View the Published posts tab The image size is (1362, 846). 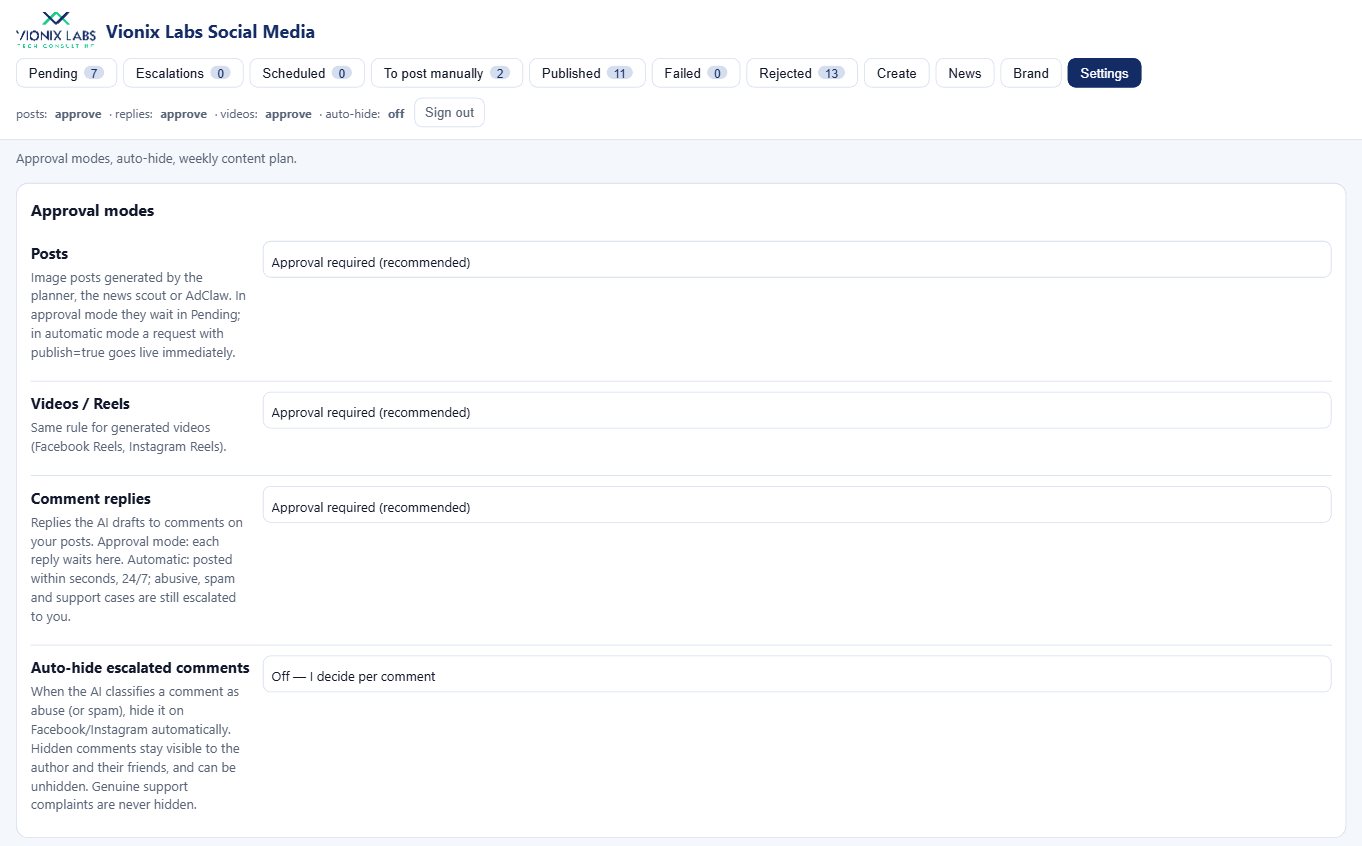click(x=587, y=73)
